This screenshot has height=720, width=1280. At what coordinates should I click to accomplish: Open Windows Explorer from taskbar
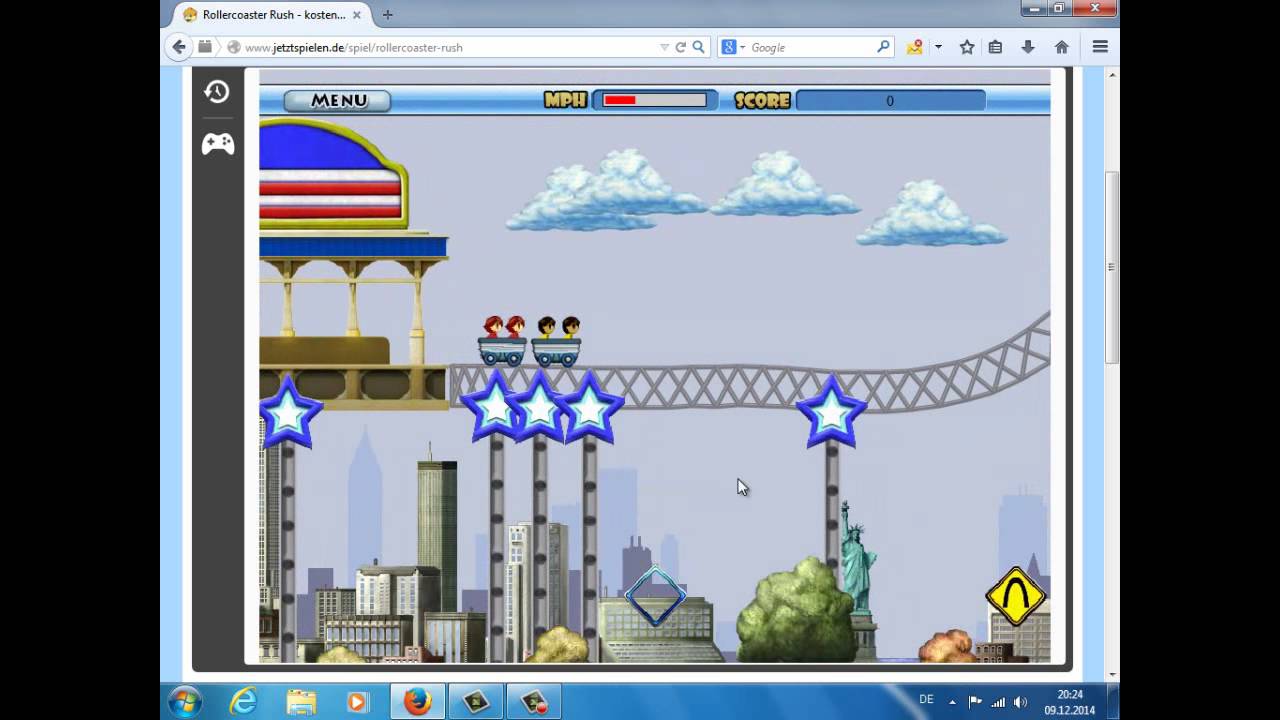coord(301,702)
